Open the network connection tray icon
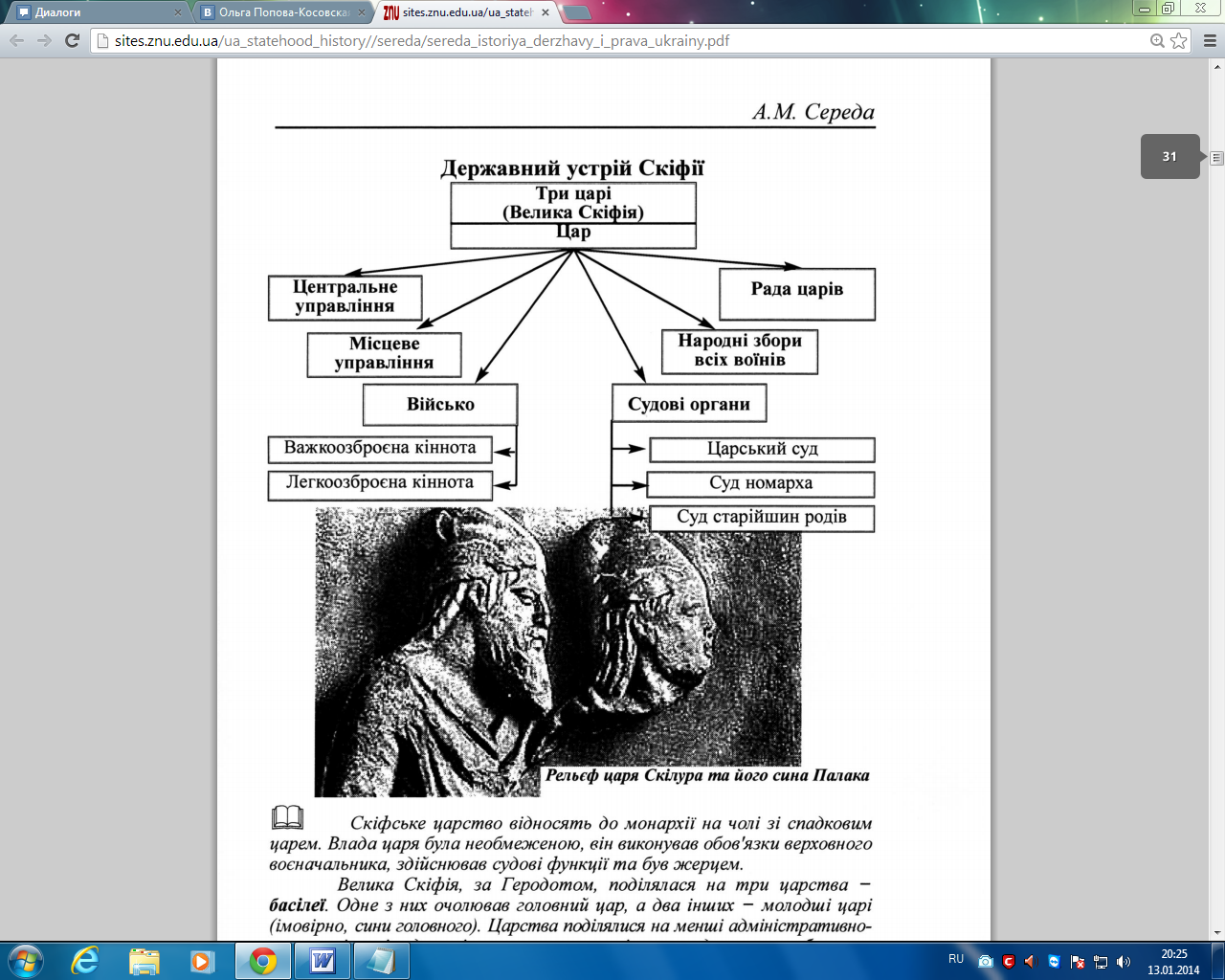The width and height of the screenshot is (1225, 980). (1101, 961)
